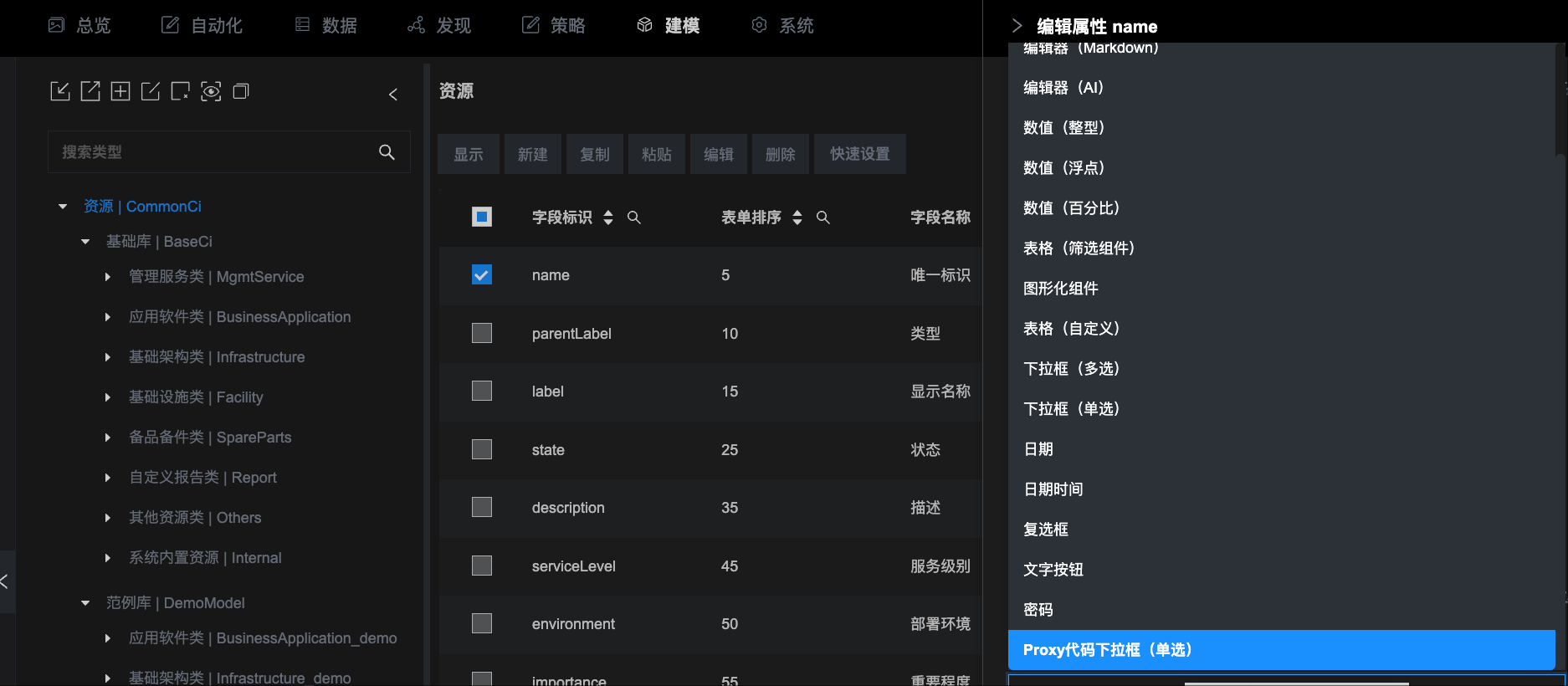Click the delete type square-x icon

[x=180, y=91]
